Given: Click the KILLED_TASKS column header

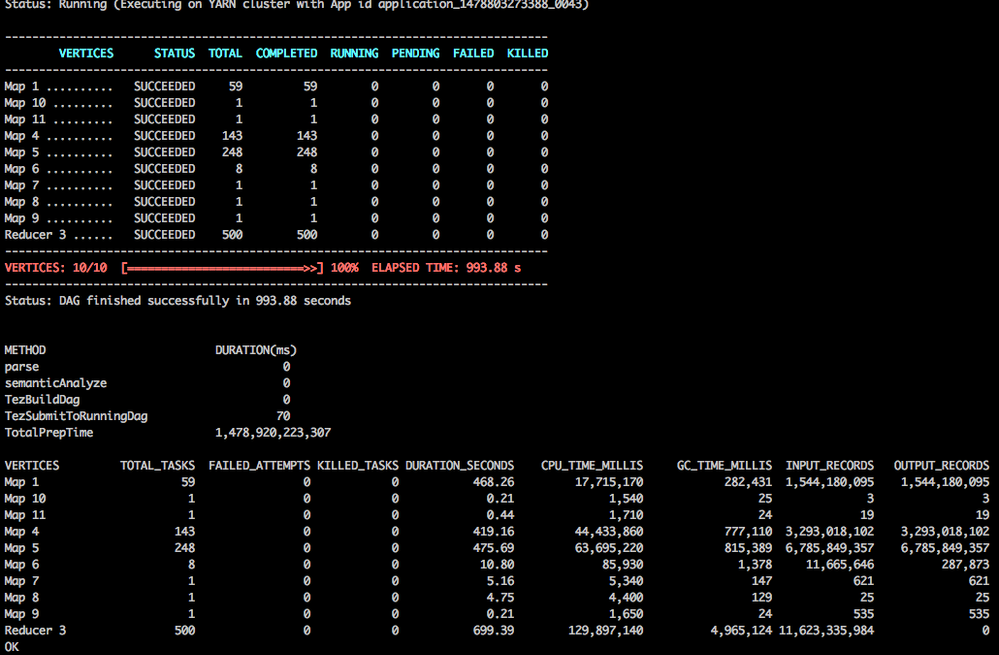Looking at the screenshot, I should coord(357,466).
